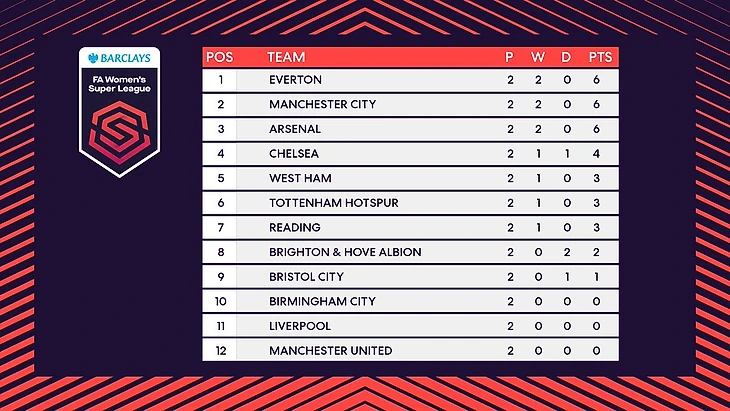This screenshot has width=730, height=411.
Task: Click the W column header
Action: tap(537, 57)
